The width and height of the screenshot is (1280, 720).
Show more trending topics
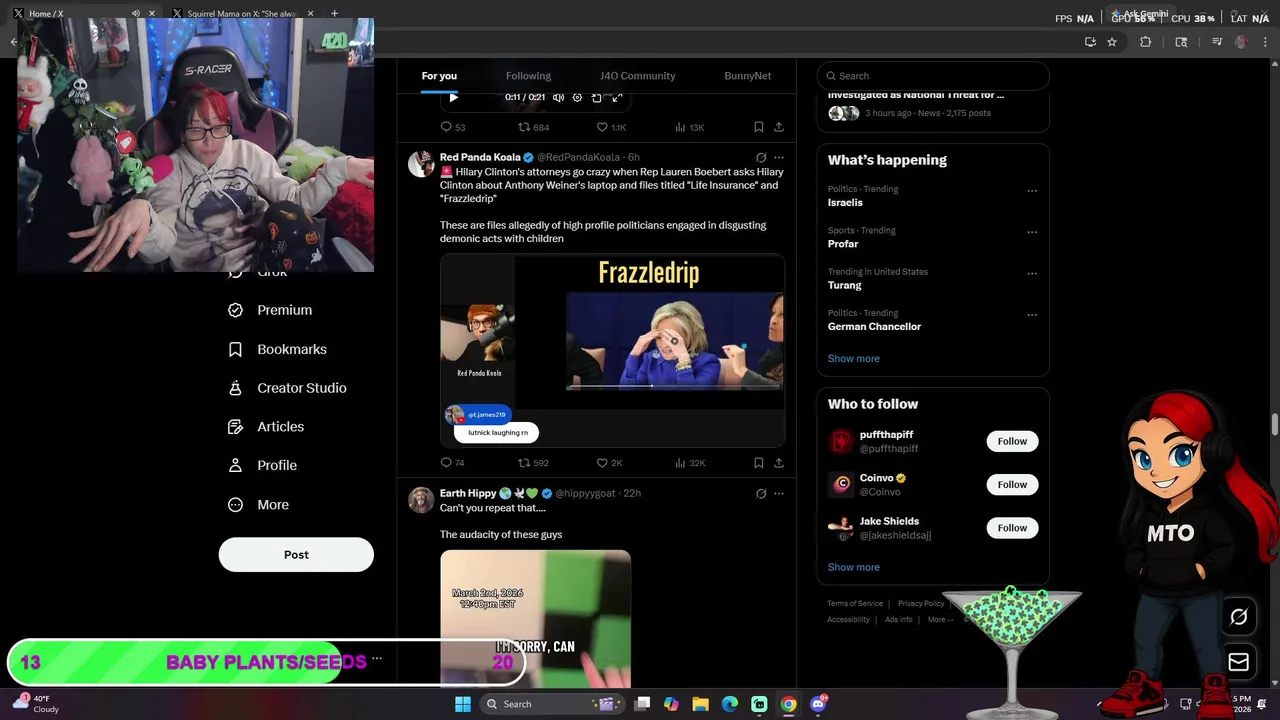[x=854, y=358]
